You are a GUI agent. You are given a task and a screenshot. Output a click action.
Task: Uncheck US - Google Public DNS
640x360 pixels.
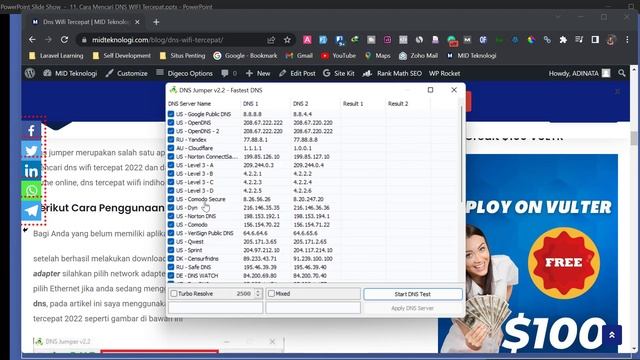(171, 114)
